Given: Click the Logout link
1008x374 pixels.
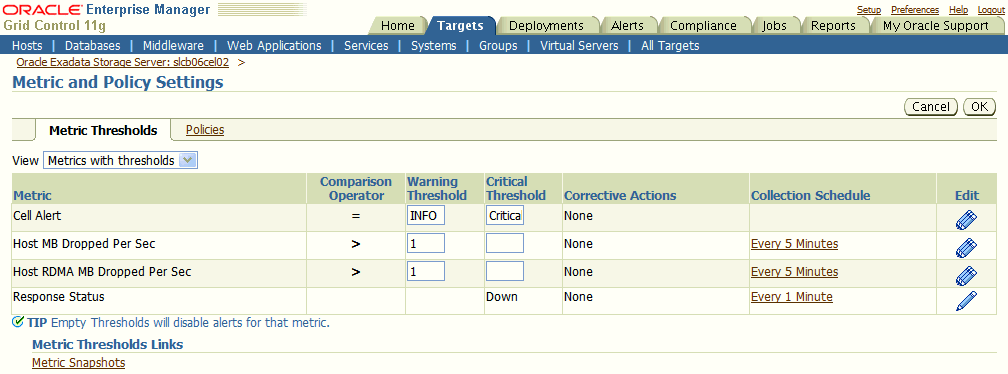Looking at the screenshot, I should (x=991, y=10).
